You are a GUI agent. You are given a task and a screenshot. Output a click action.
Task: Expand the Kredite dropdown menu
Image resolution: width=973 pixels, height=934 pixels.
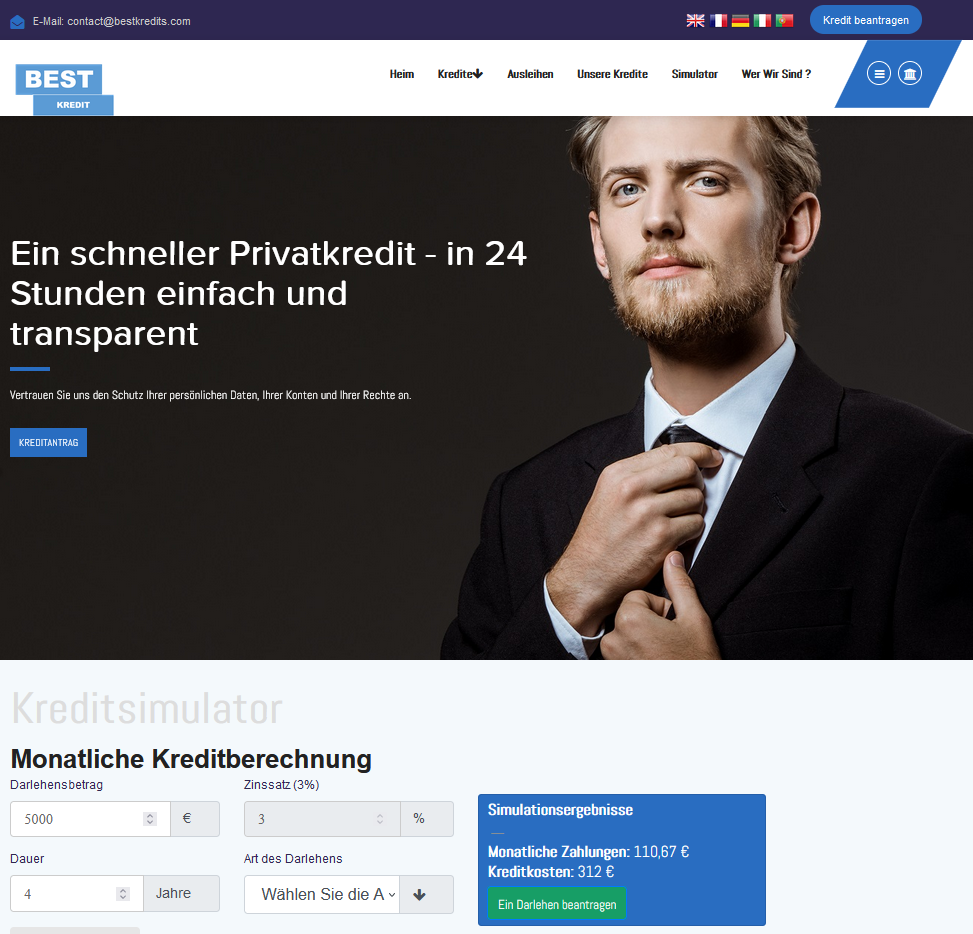pos(460,74)
